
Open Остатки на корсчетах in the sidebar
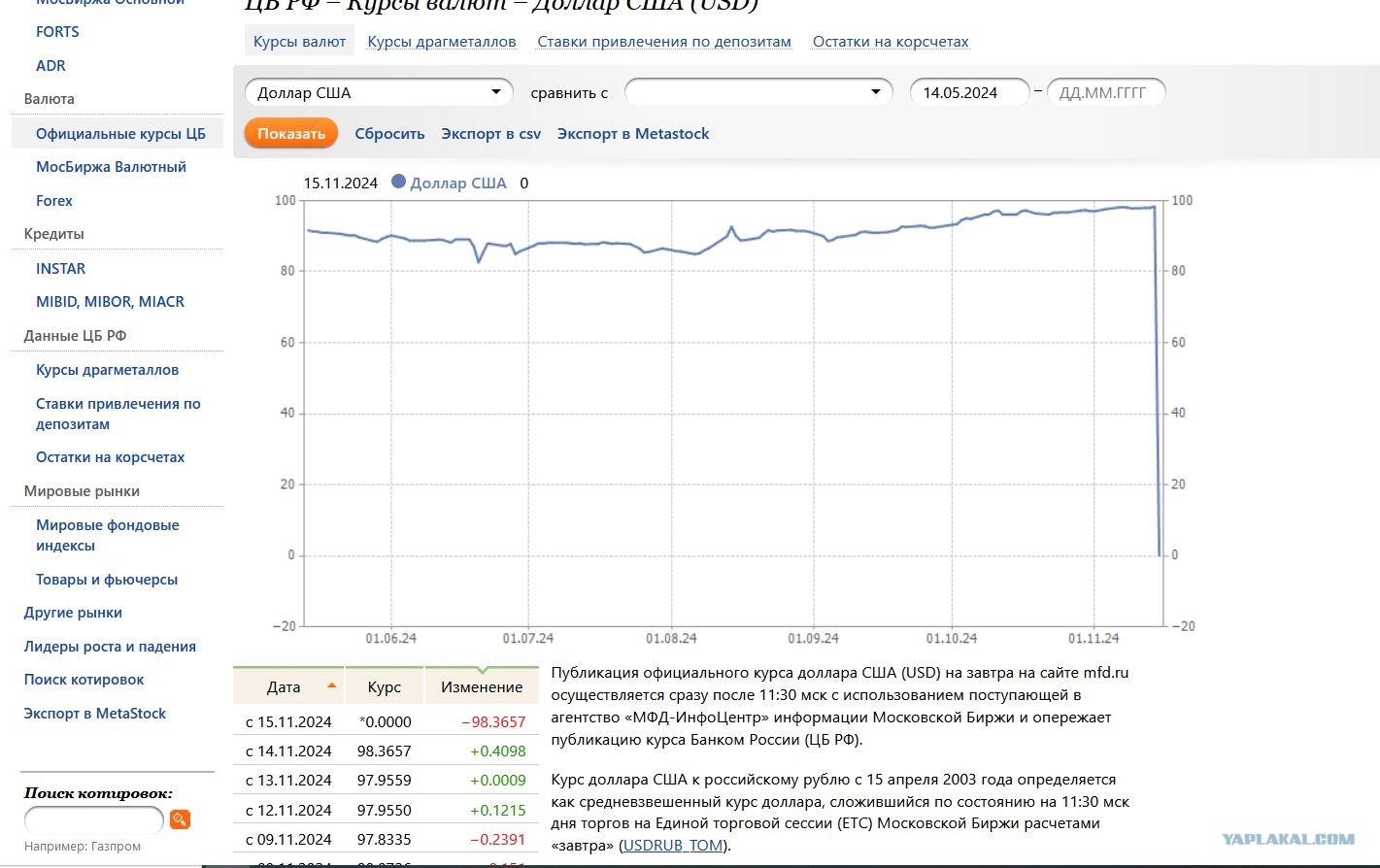[110, 457]
